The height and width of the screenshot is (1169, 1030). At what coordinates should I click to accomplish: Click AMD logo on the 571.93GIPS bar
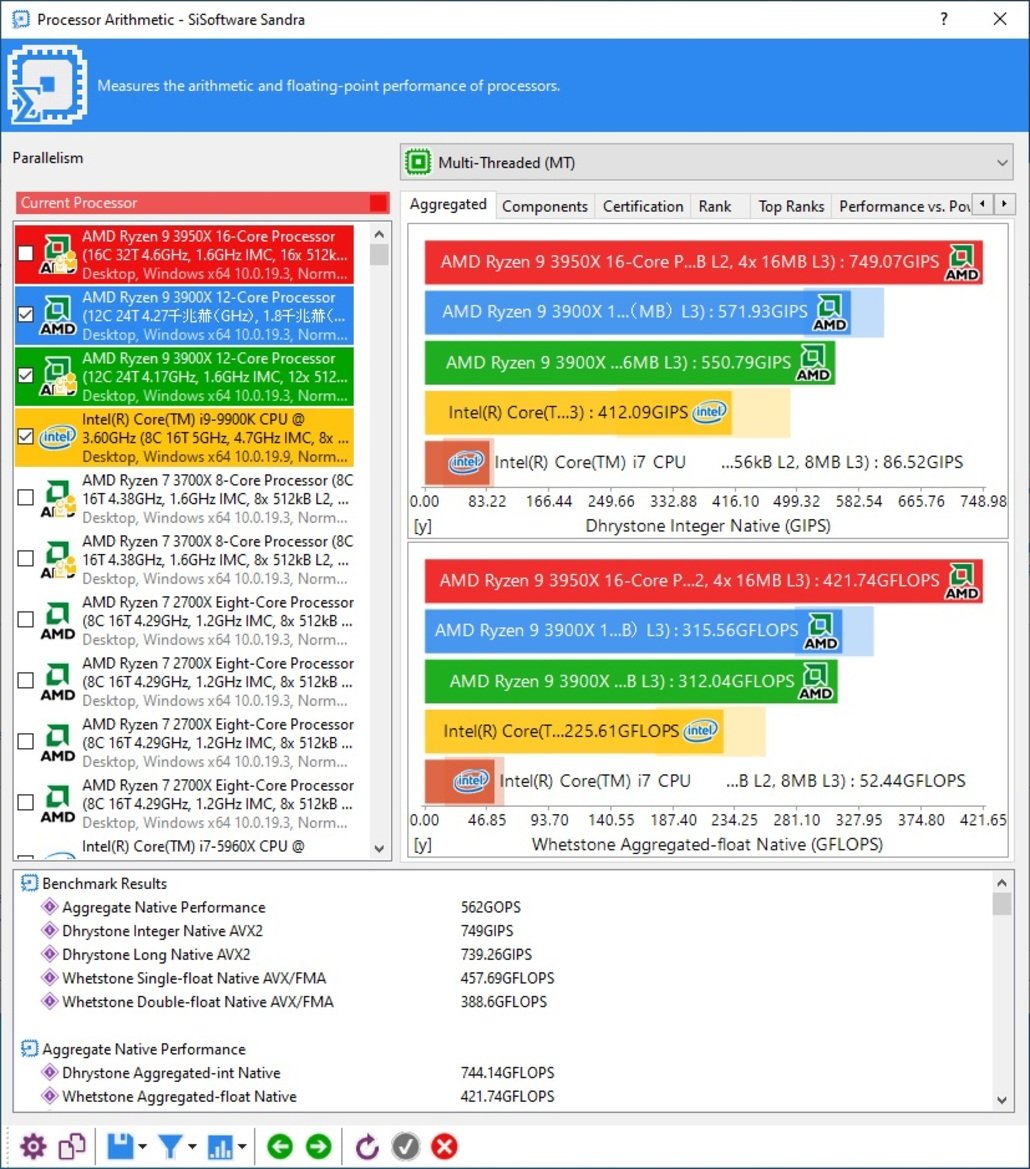[x=830, y=312]
